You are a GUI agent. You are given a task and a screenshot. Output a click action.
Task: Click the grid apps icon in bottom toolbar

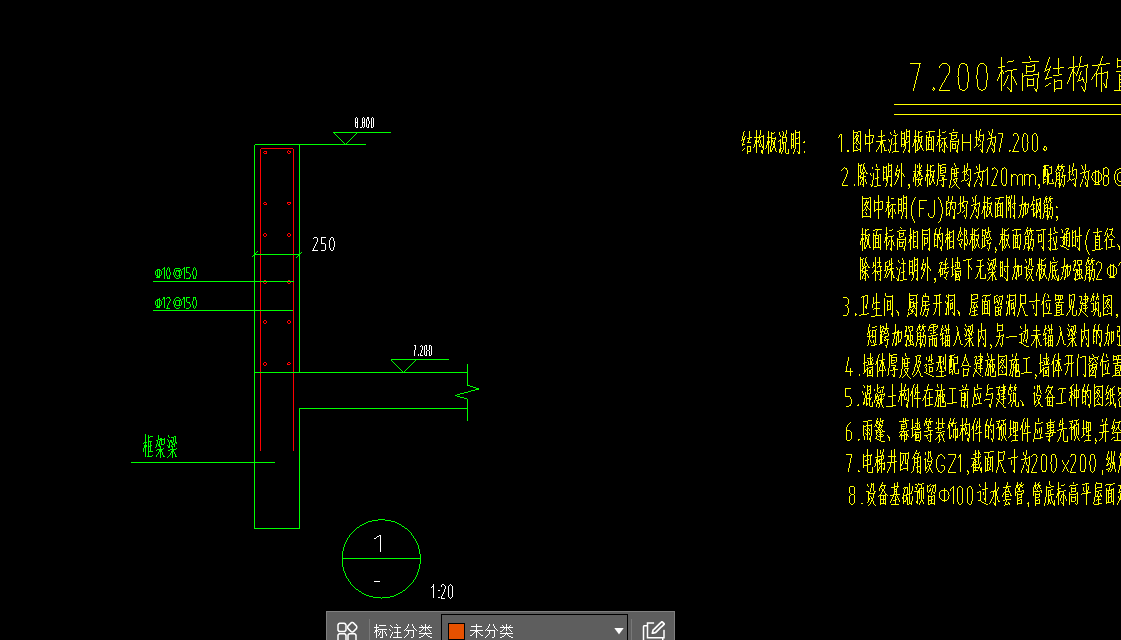(347, 630)
